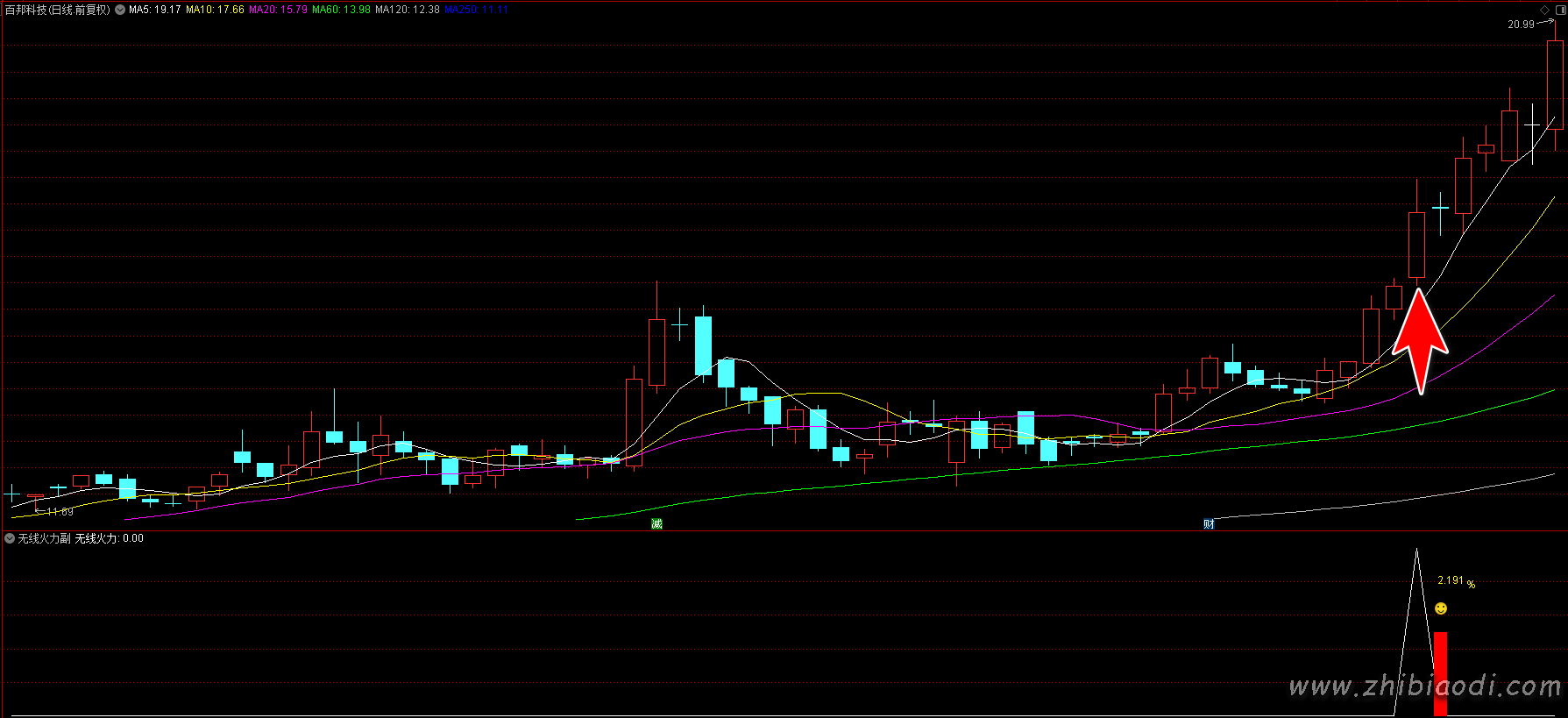Viewport: 1568px width, 718px height.
Task: Expand the 无线火力副 sub-indicator dropdown
Action: point(10,538)
